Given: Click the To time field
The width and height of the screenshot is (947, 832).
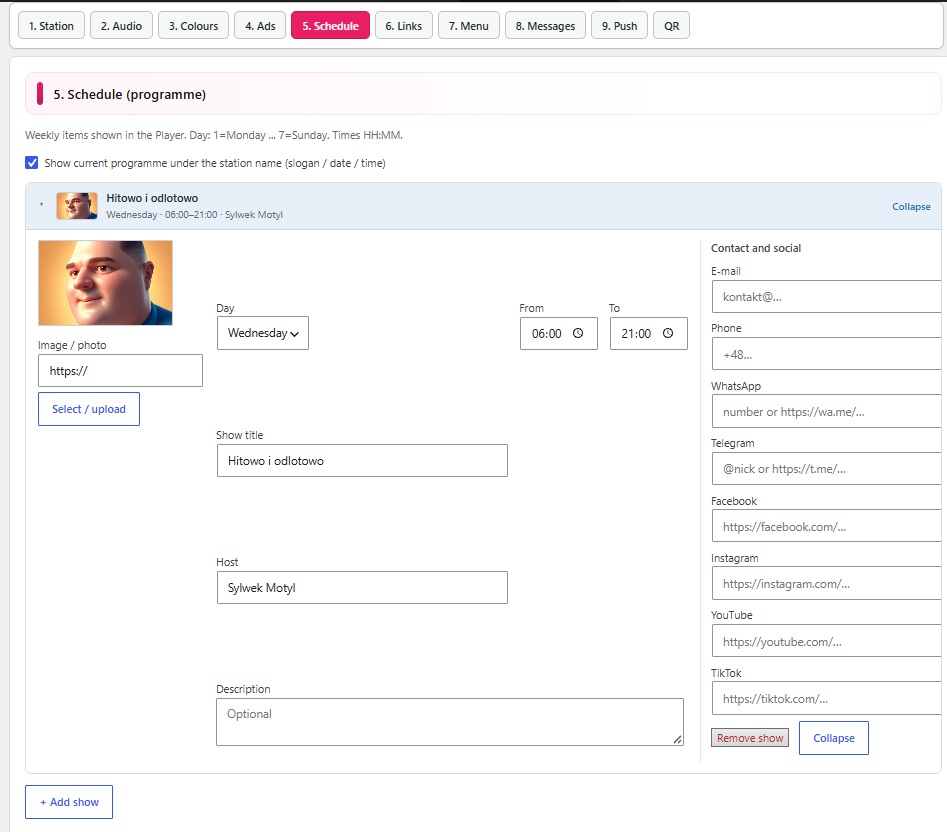Looking at the screenshot, I should click(649, 333).
